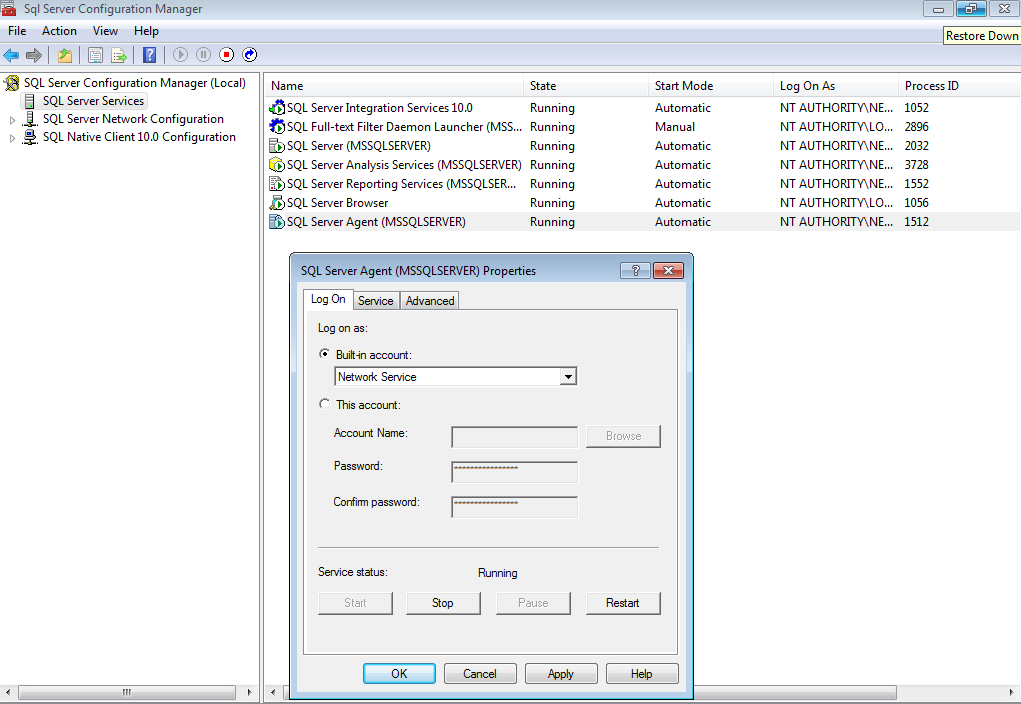The width and height of the screenshot is (1021, 704).
Task: Select SQL Server Services tree item
Action: pos(93,101)
